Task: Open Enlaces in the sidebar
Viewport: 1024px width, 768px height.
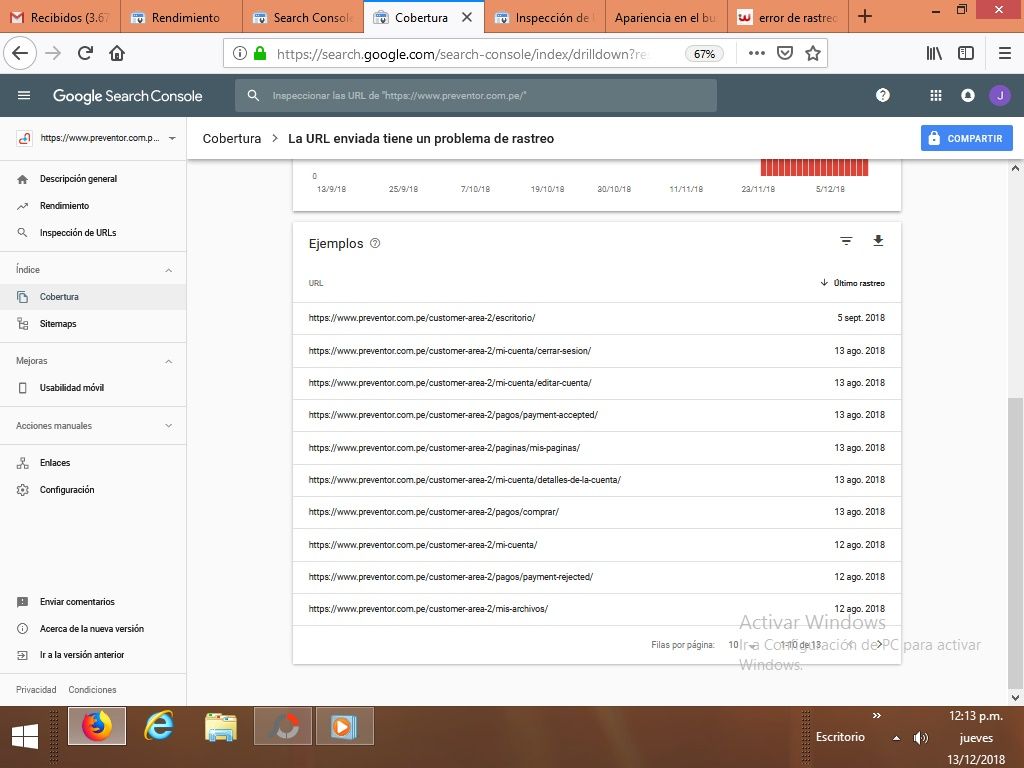Action: pyautogui.click(x=93, y=462)
